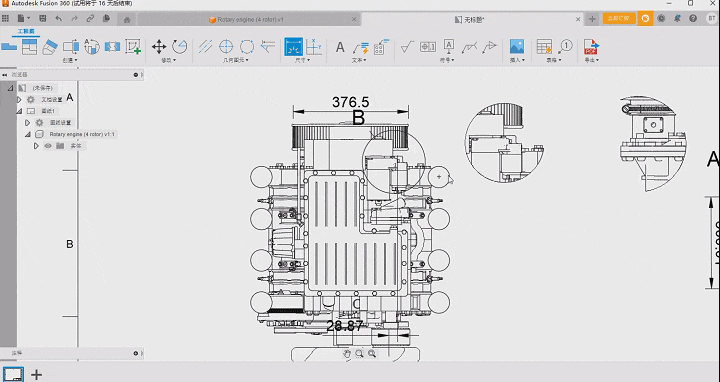Select the Bend Note tool
This screenshot has width=720, height=382.
tap(381, 47)
